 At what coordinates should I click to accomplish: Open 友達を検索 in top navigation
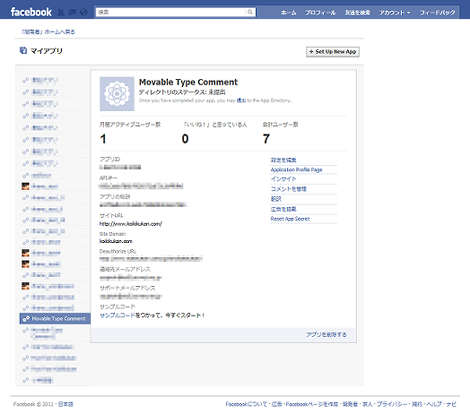[x=357, y=13]
